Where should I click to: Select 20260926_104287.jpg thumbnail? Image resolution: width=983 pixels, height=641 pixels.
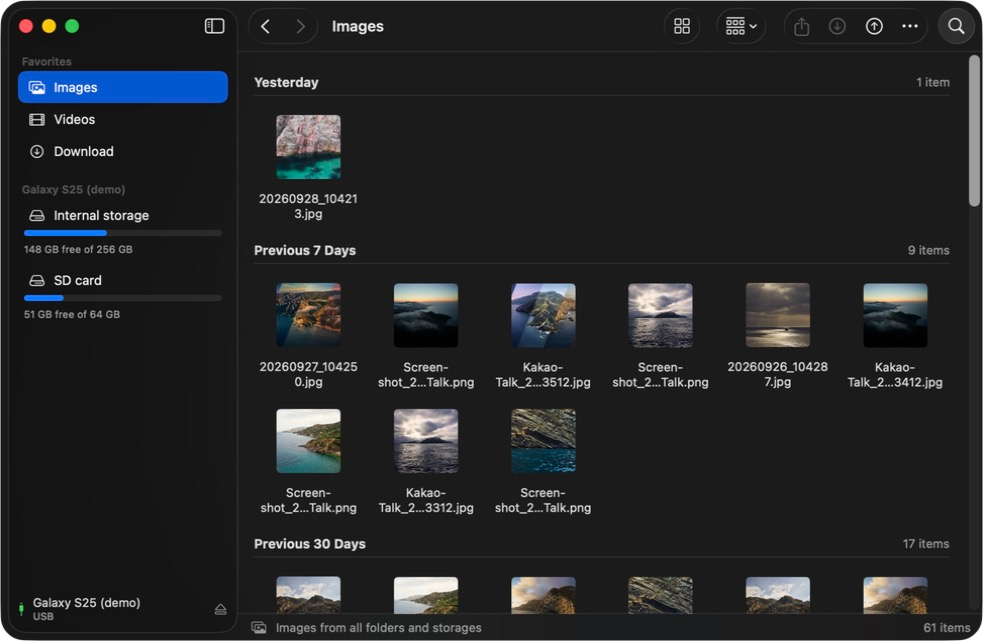point(777,315)
